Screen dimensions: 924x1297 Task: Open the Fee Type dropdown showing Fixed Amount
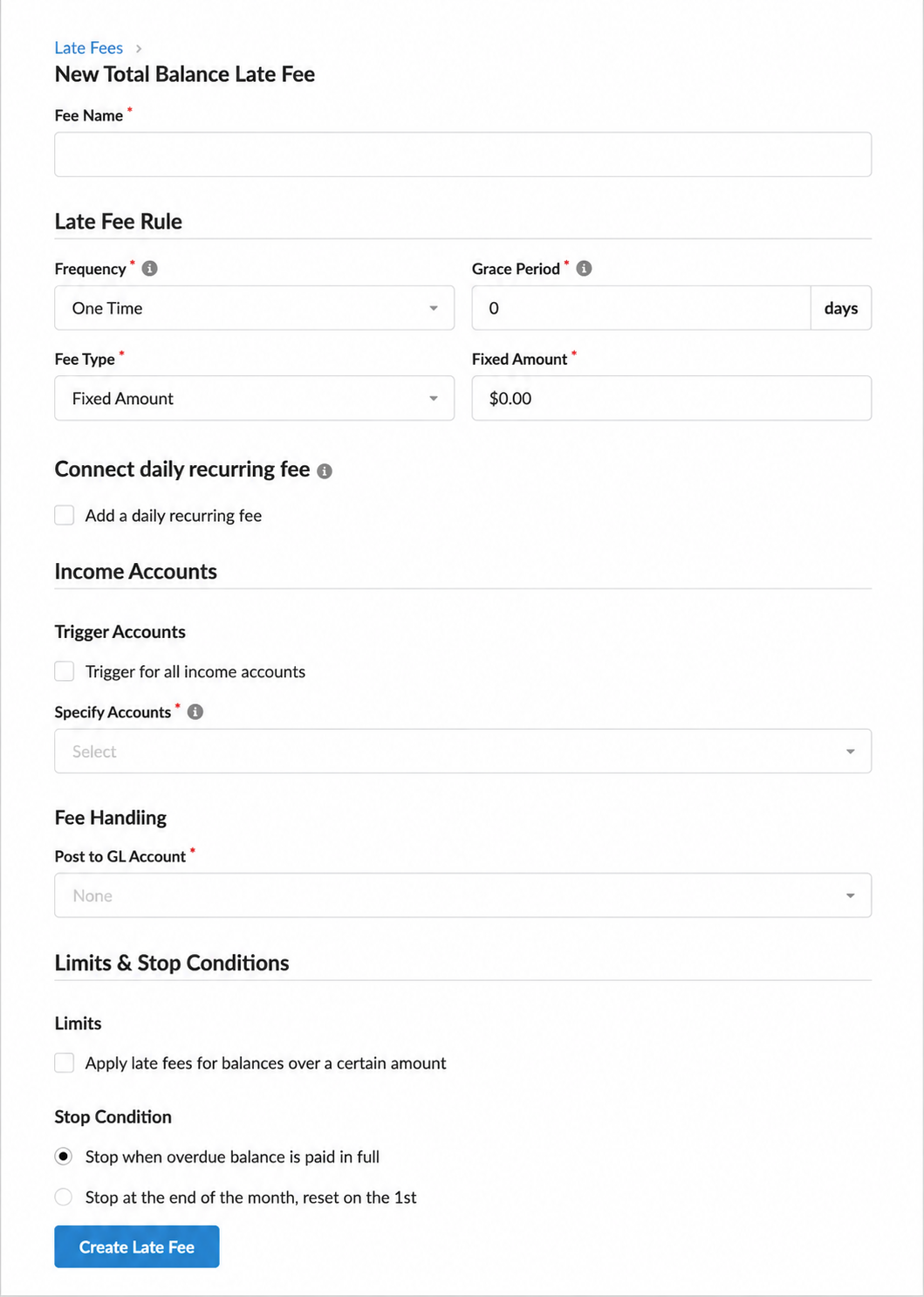[x=254, y=398]
